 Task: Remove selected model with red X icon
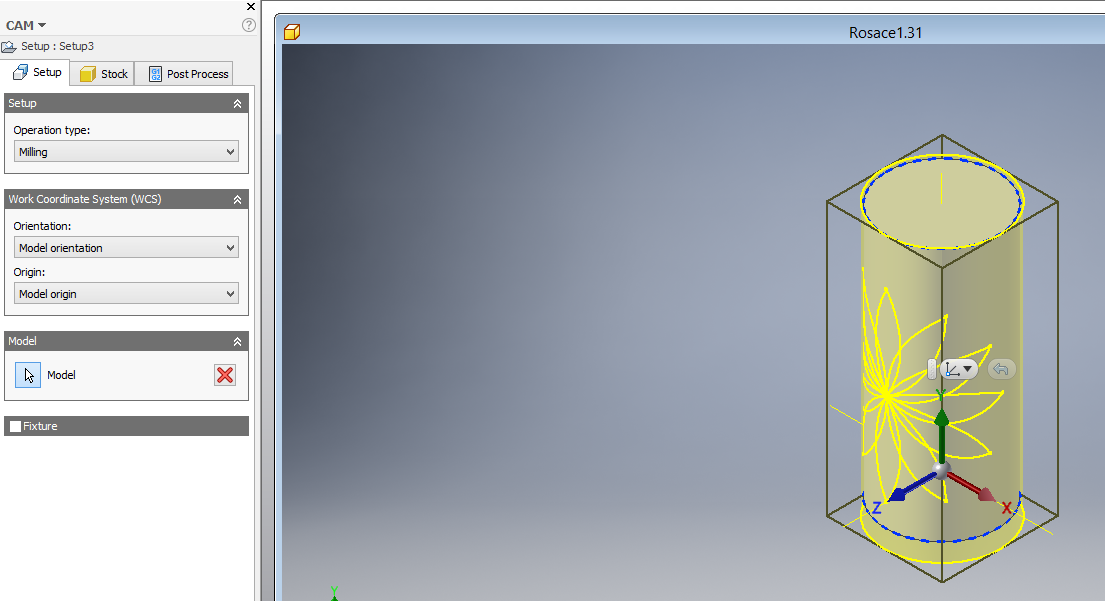[x=225, y=375]
